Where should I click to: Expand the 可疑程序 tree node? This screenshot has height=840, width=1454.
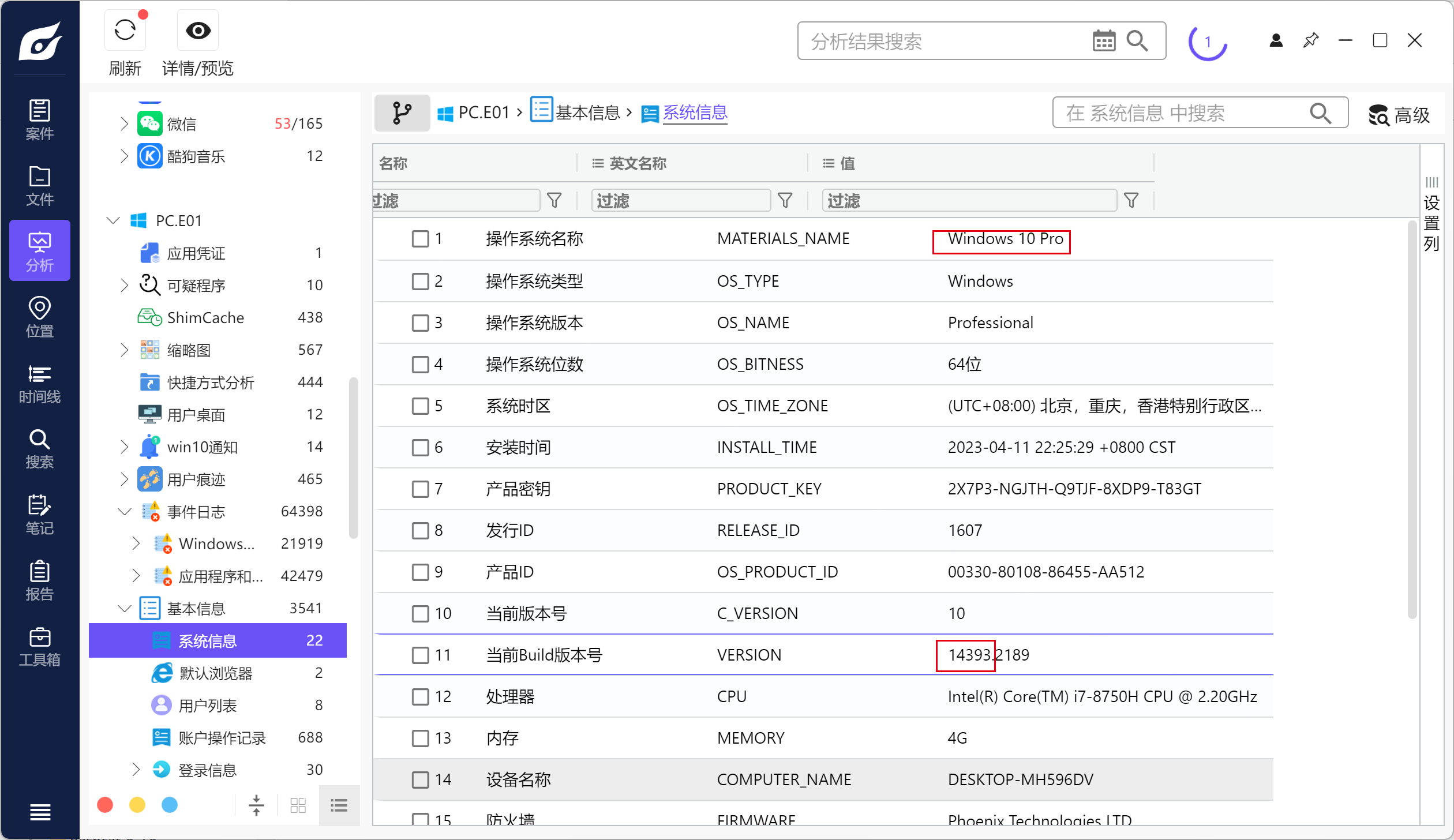[124, 285]
